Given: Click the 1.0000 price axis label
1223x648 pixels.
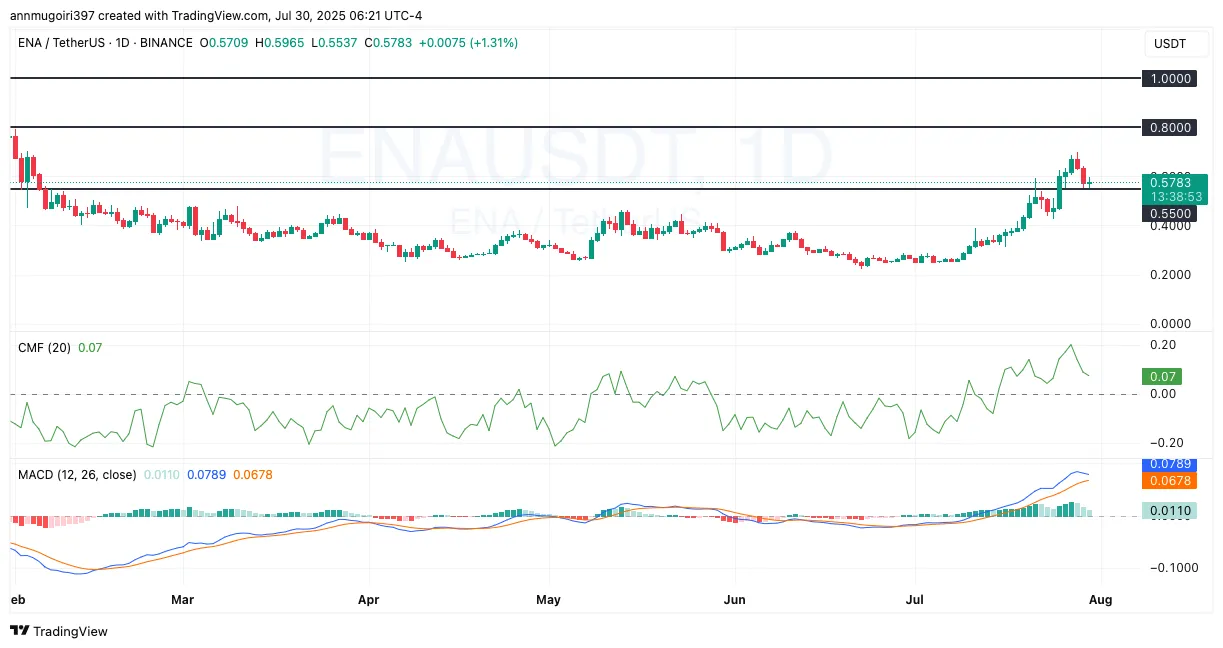Looking at the screenshot, I should (1170, 78).
